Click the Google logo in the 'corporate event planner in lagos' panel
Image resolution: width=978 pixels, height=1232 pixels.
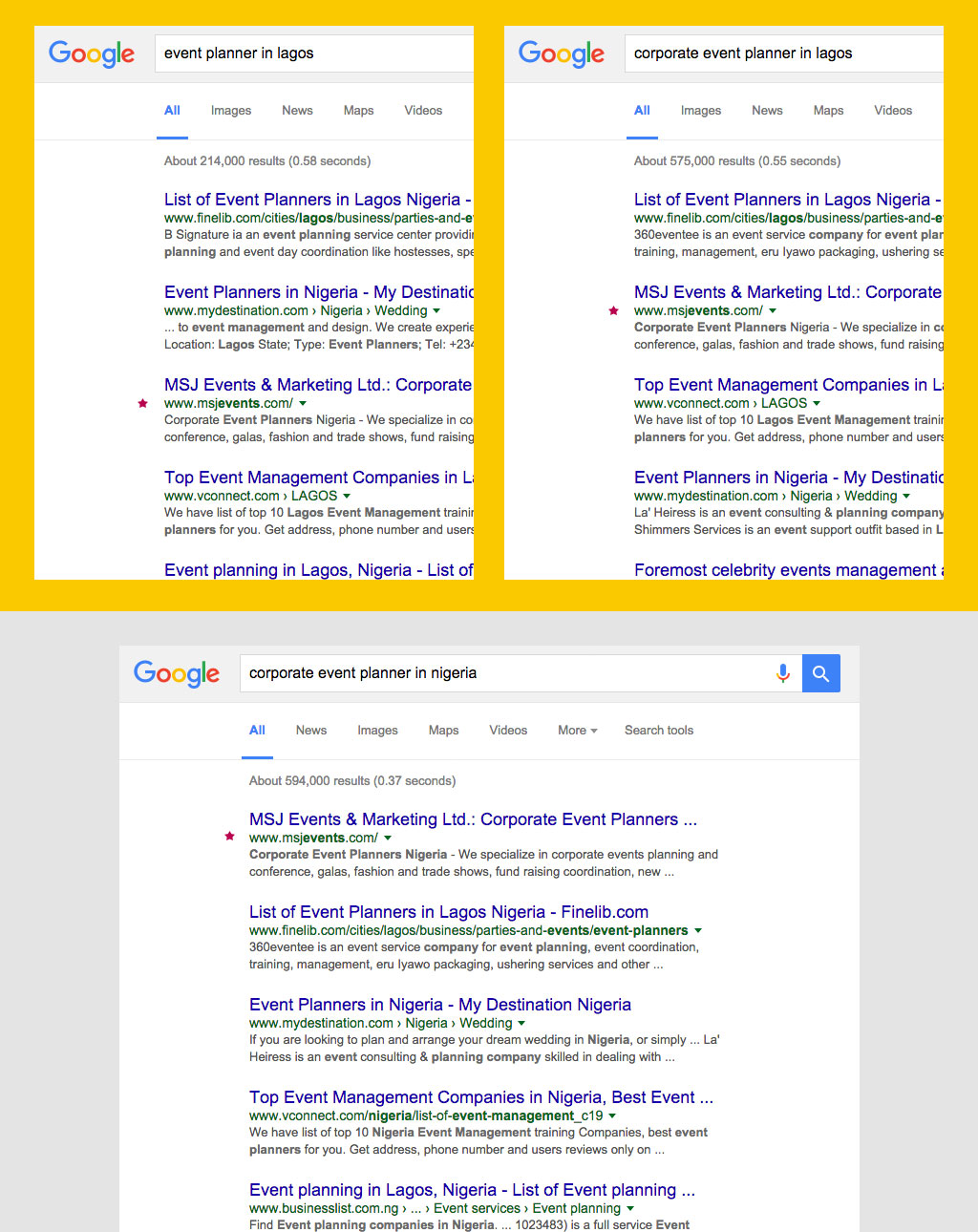pos(562,53)
